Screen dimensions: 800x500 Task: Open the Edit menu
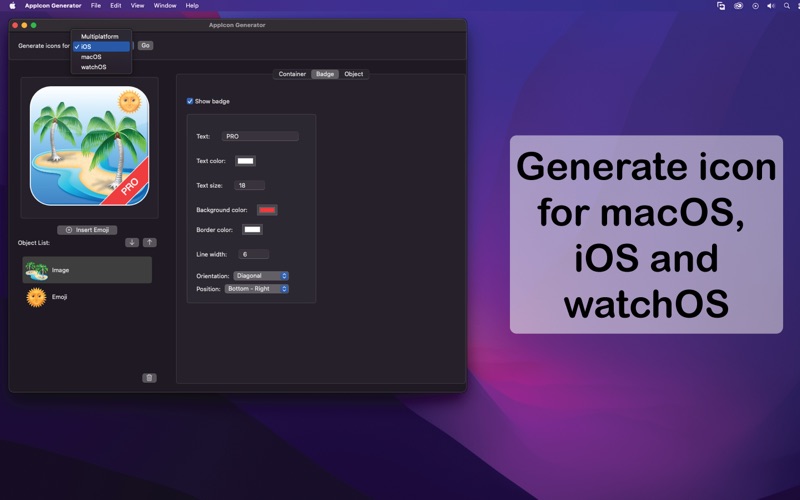116,6
